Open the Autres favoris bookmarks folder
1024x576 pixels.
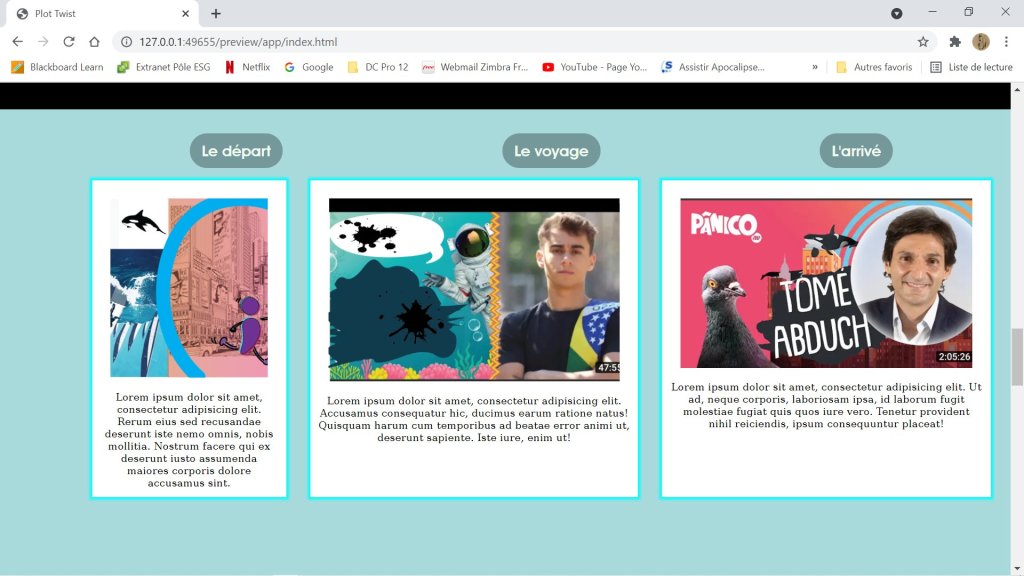874,67
